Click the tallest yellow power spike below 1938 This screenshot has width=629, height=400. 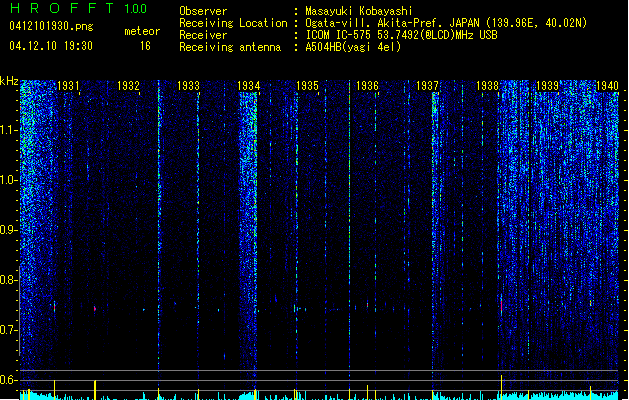coord(501,387)
